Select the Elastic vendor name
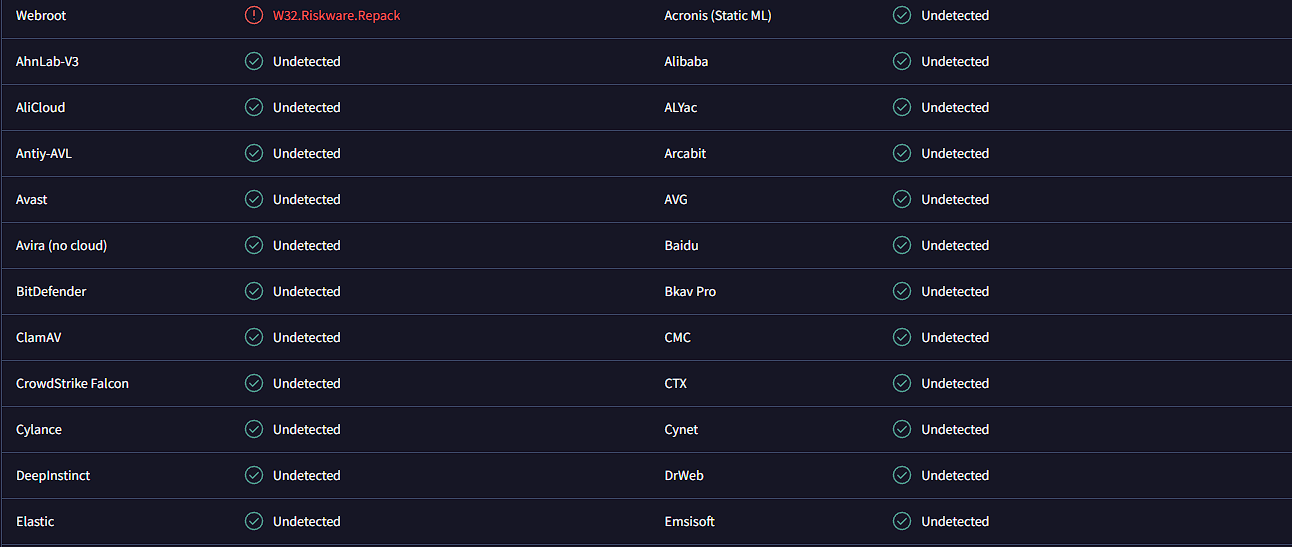This screenshot has width=1292, height=547. coord(35,522)
